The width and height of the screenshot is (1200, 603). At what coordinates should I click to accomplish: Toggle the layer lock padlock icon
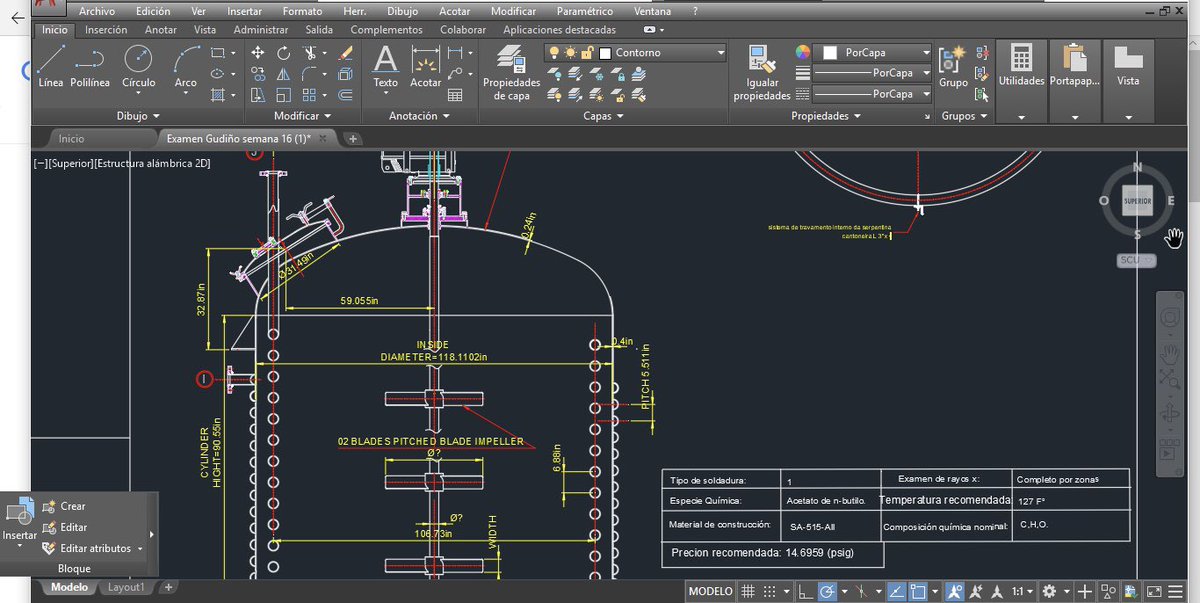point(587,52)
